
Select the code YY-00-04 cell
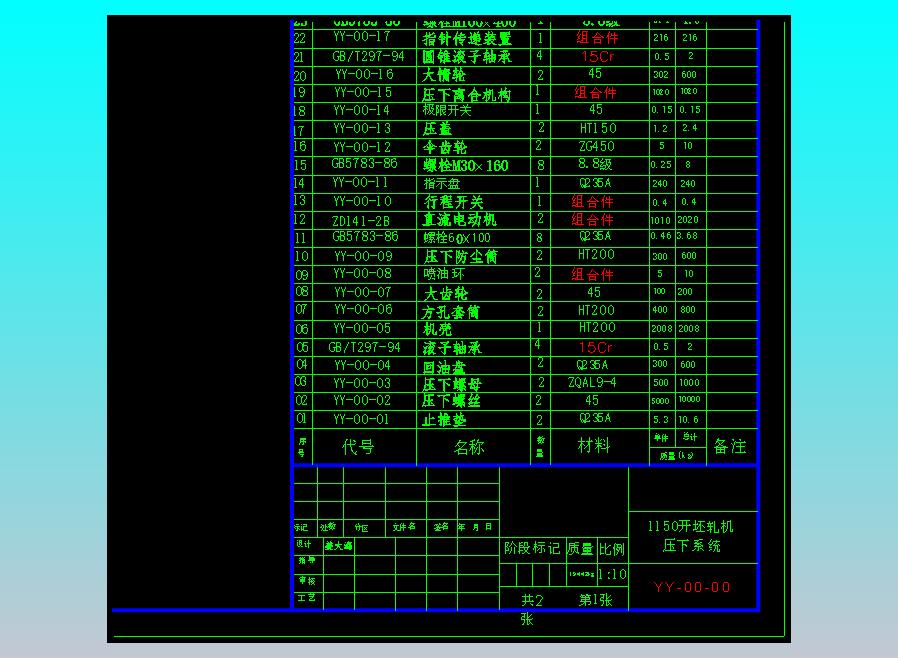click(363, 365)
